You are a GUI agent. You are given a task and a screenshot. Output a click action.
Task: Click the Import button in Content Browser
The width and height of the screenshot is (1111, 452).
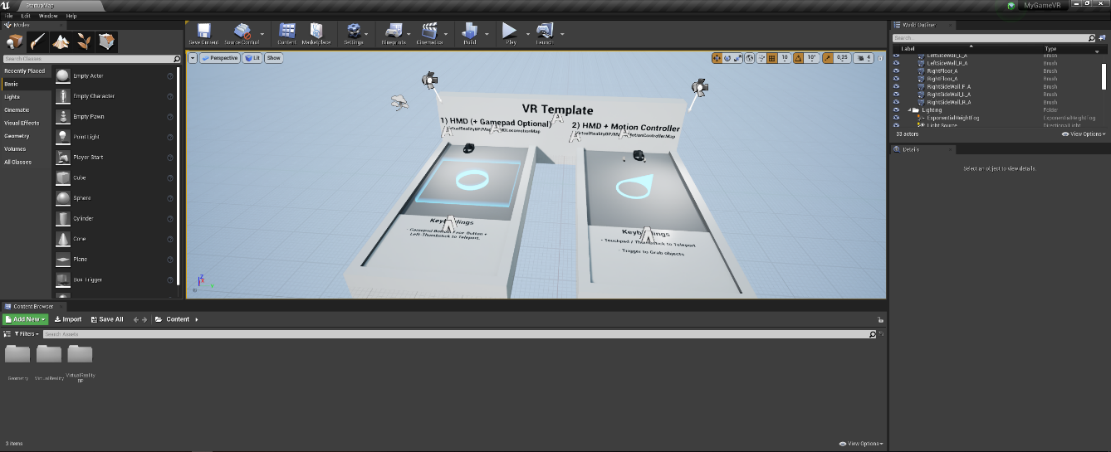tap(68, 319)
